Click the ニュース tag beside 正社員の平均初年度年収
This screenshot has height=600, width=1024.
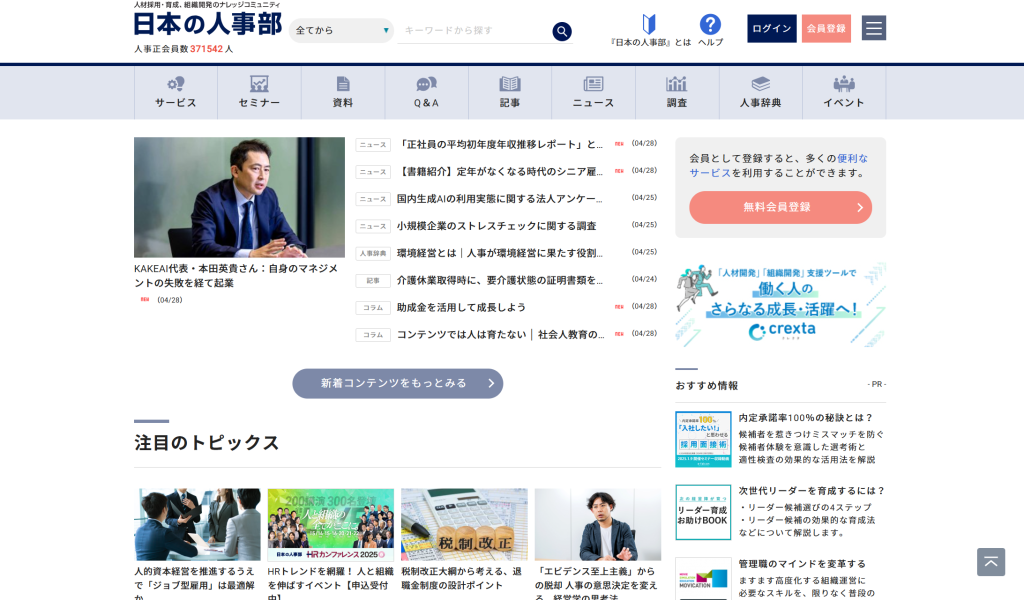pyautogui.click(x=373, y=145)
